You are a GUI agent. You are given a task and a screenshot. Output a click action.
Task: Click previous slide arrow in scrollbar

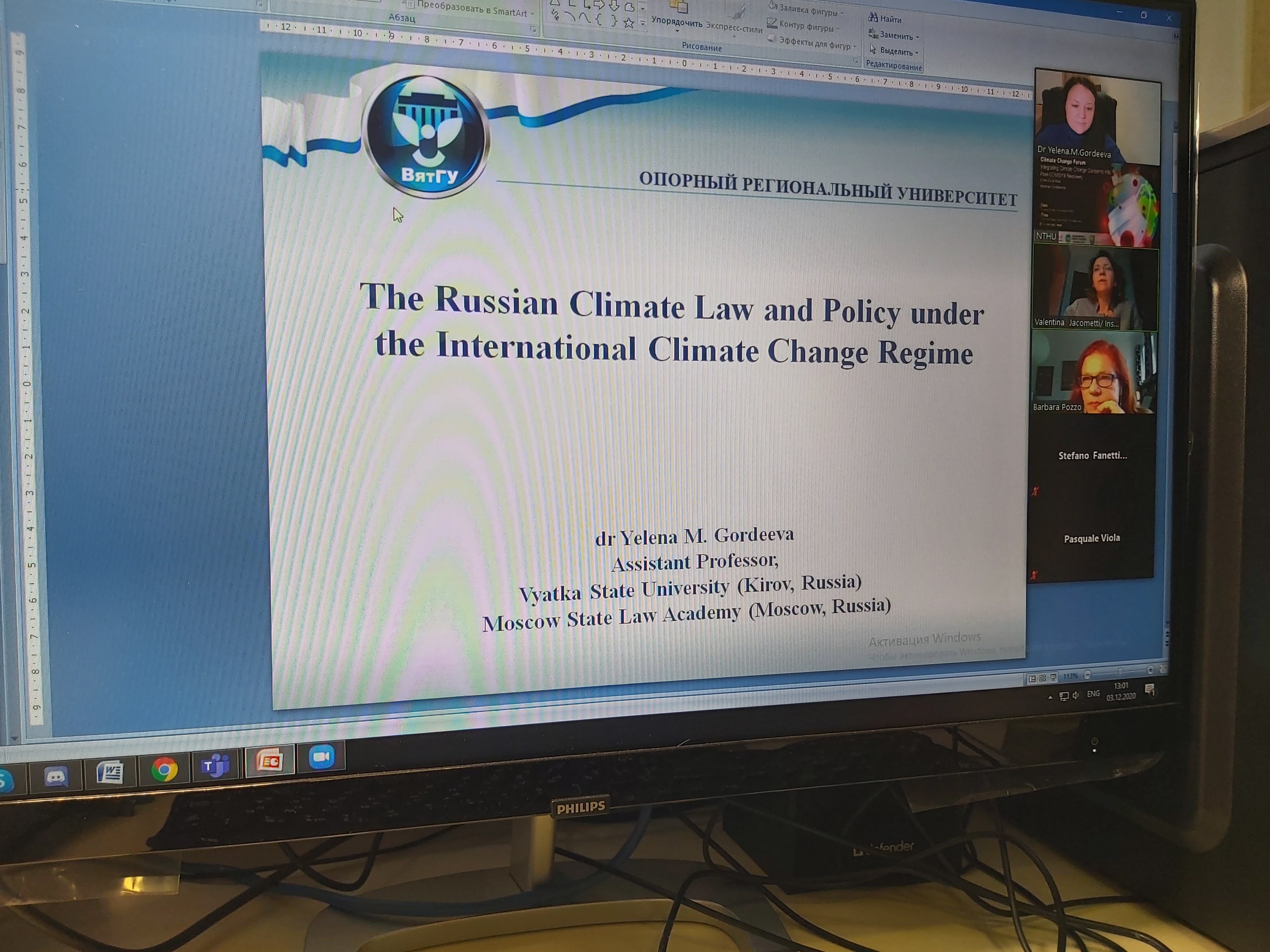point(1167,634)
